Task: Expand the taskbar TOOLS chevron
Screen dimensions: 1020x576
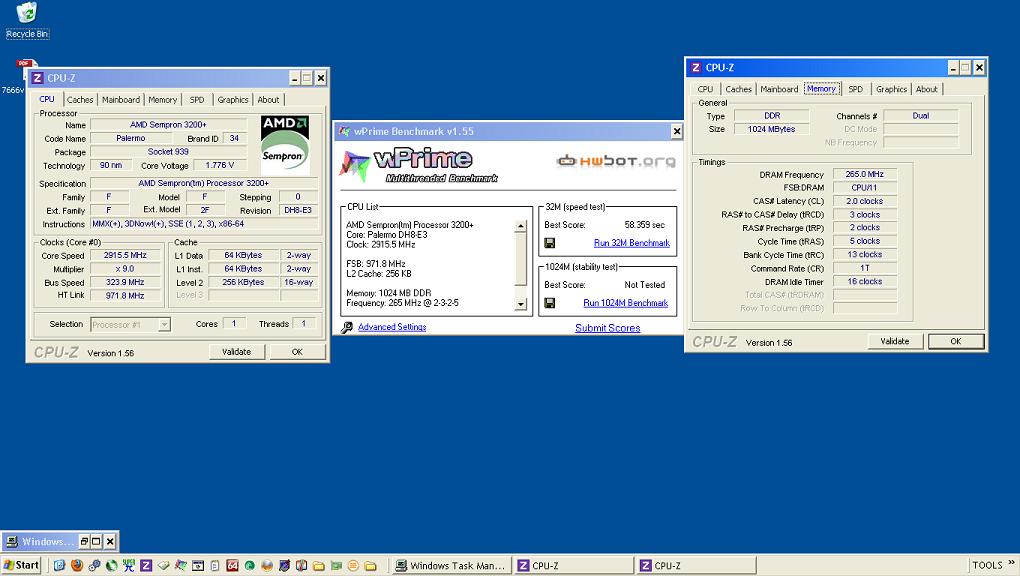Action: pyautogui.click(x=1012, y=563)
